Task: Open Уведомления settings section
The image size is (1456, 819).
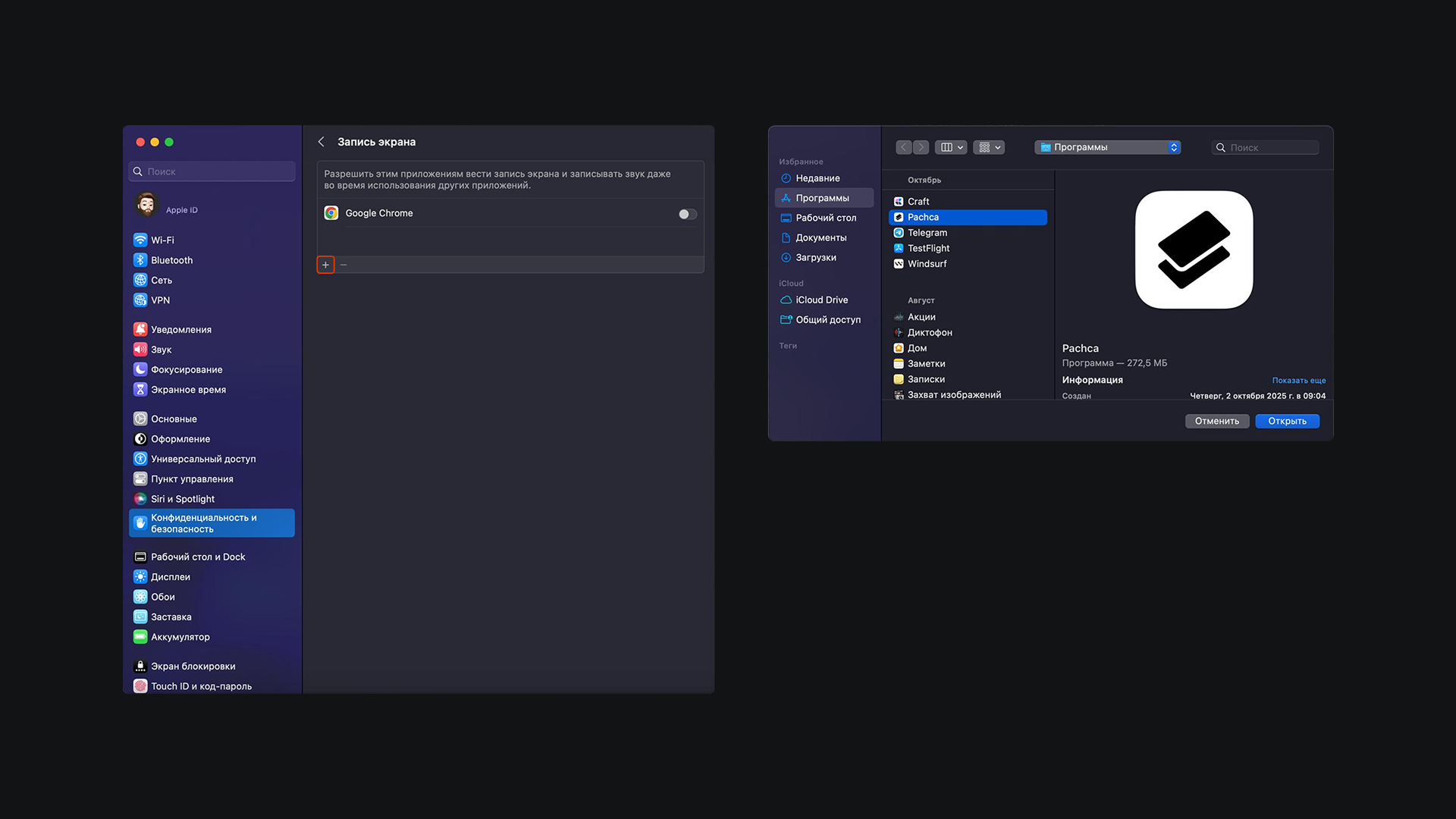Action: coord(180,329)
